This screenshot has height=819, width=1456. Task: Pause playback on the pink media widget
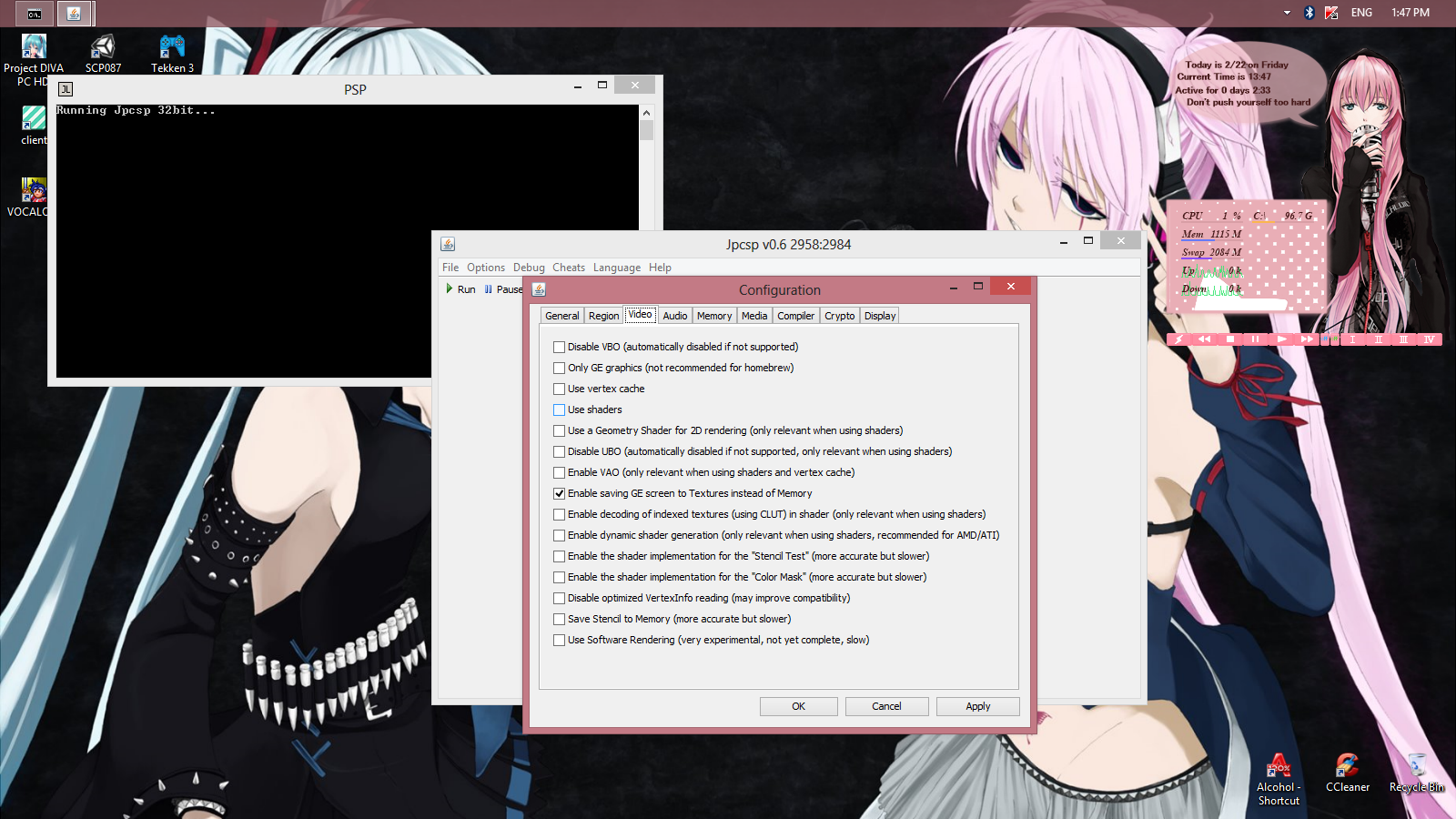pos(1255,339)
